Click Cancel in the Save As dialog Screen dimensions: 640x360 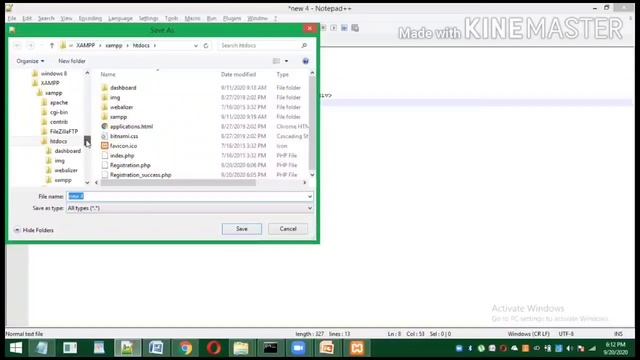pyautogui.click(x=288, y=229)
